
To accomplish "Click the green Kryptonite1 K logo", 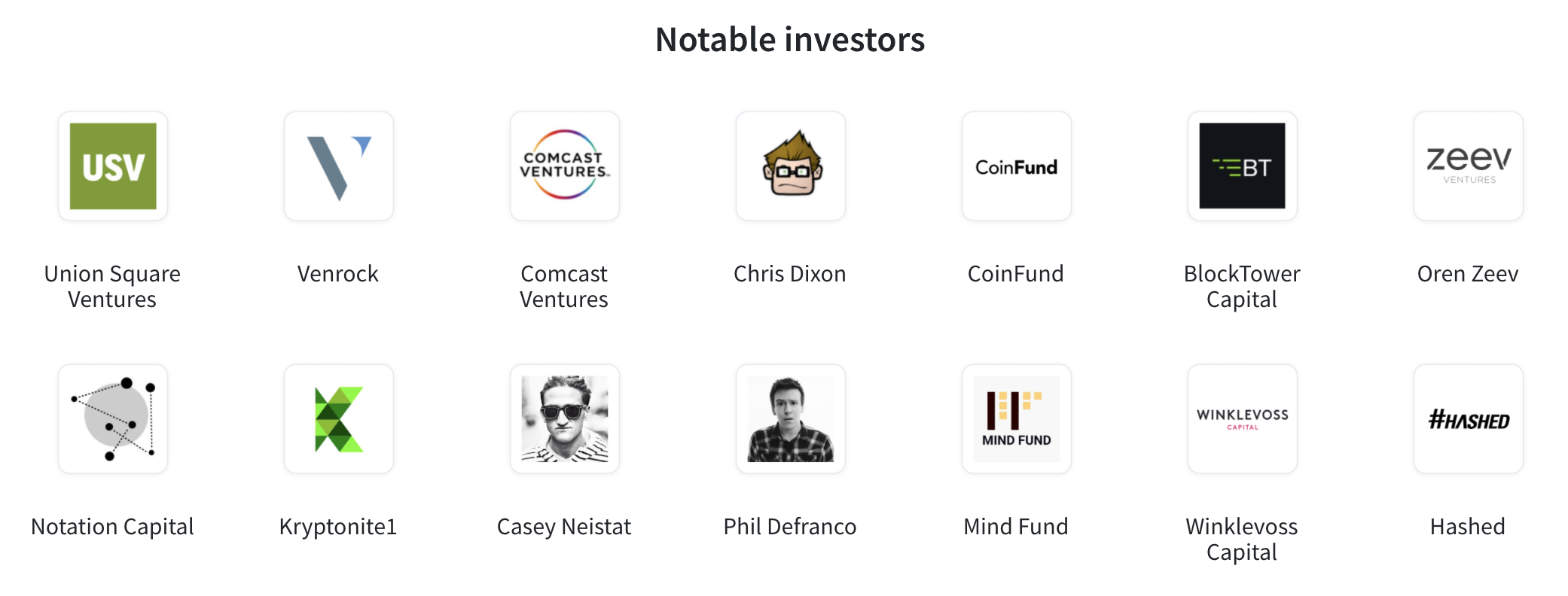I will [x=339, y=419].
